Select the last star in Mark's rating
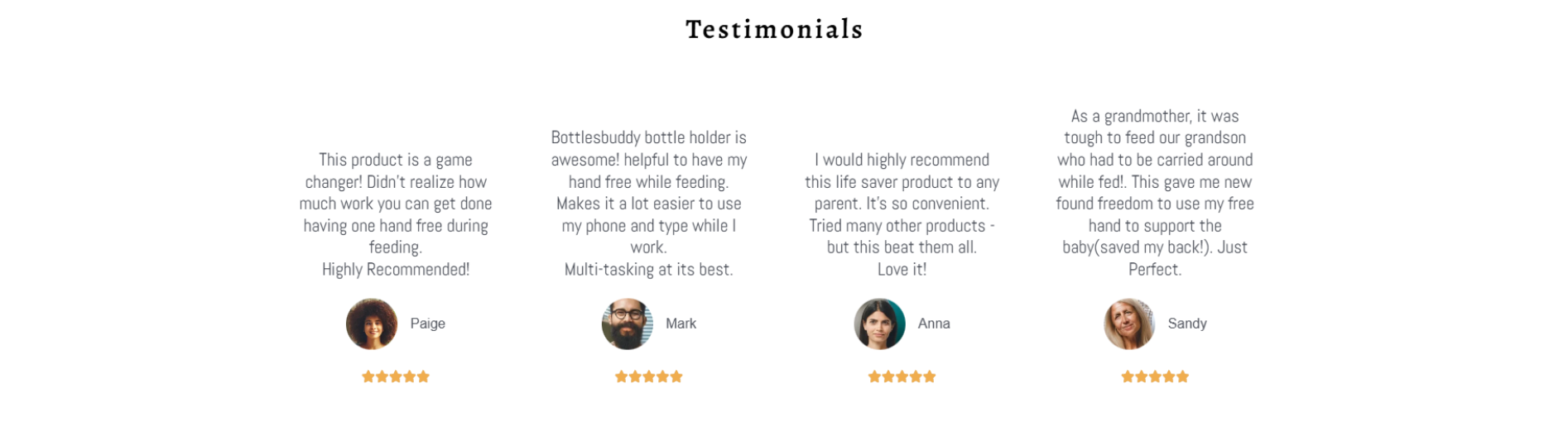 click(676, 377)
